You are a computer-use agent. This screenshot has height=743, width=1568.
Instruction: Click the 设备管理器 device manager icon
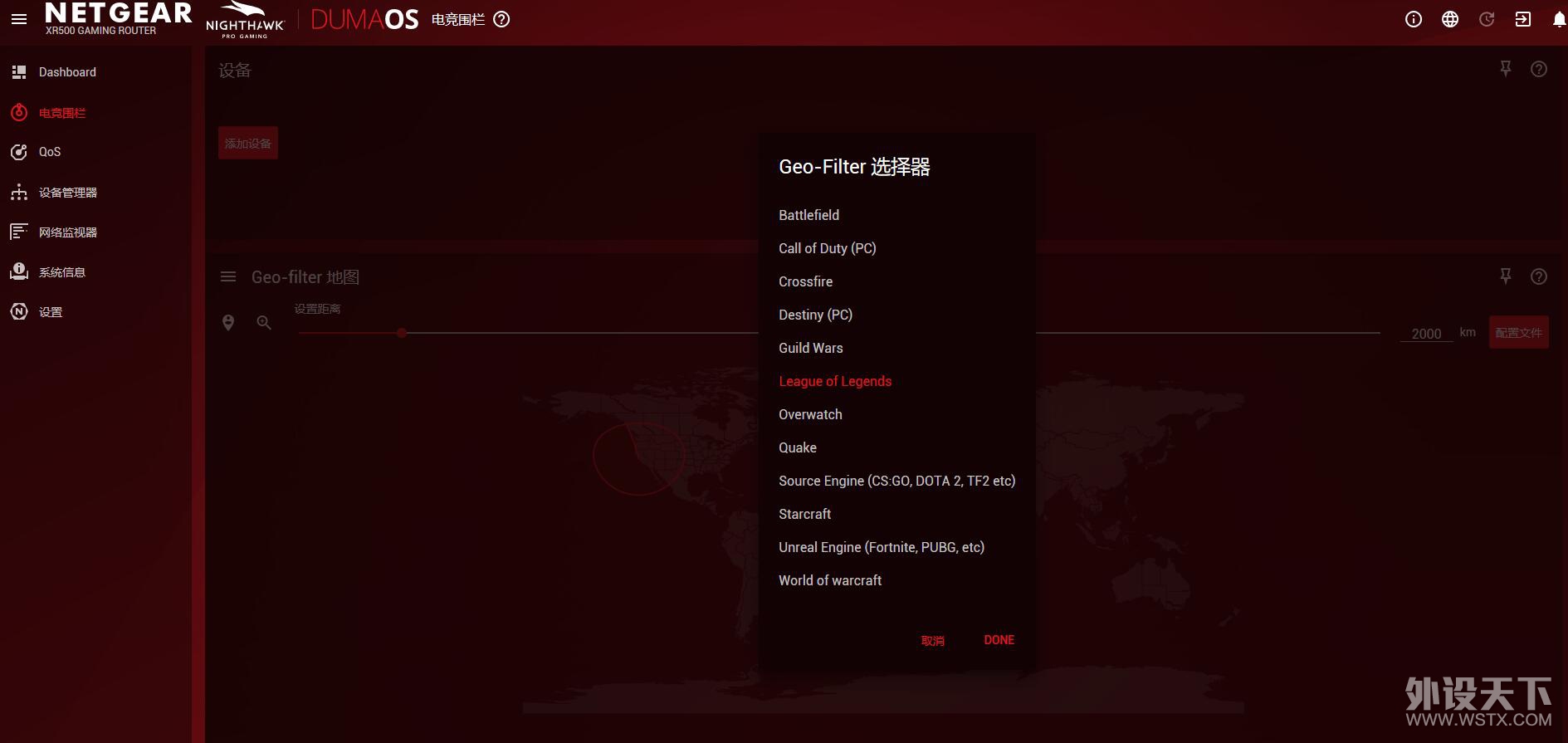[19, 192]
